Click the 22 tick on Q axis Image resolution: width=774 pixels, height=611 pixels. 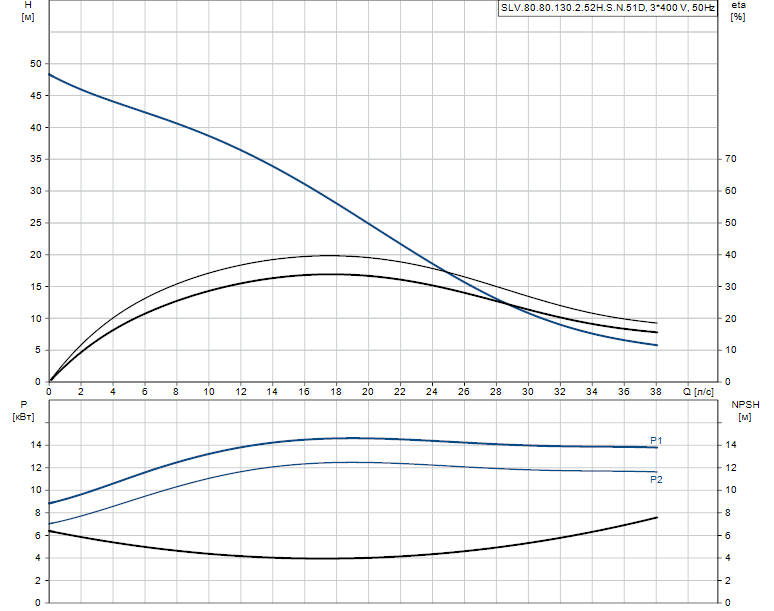399,391
